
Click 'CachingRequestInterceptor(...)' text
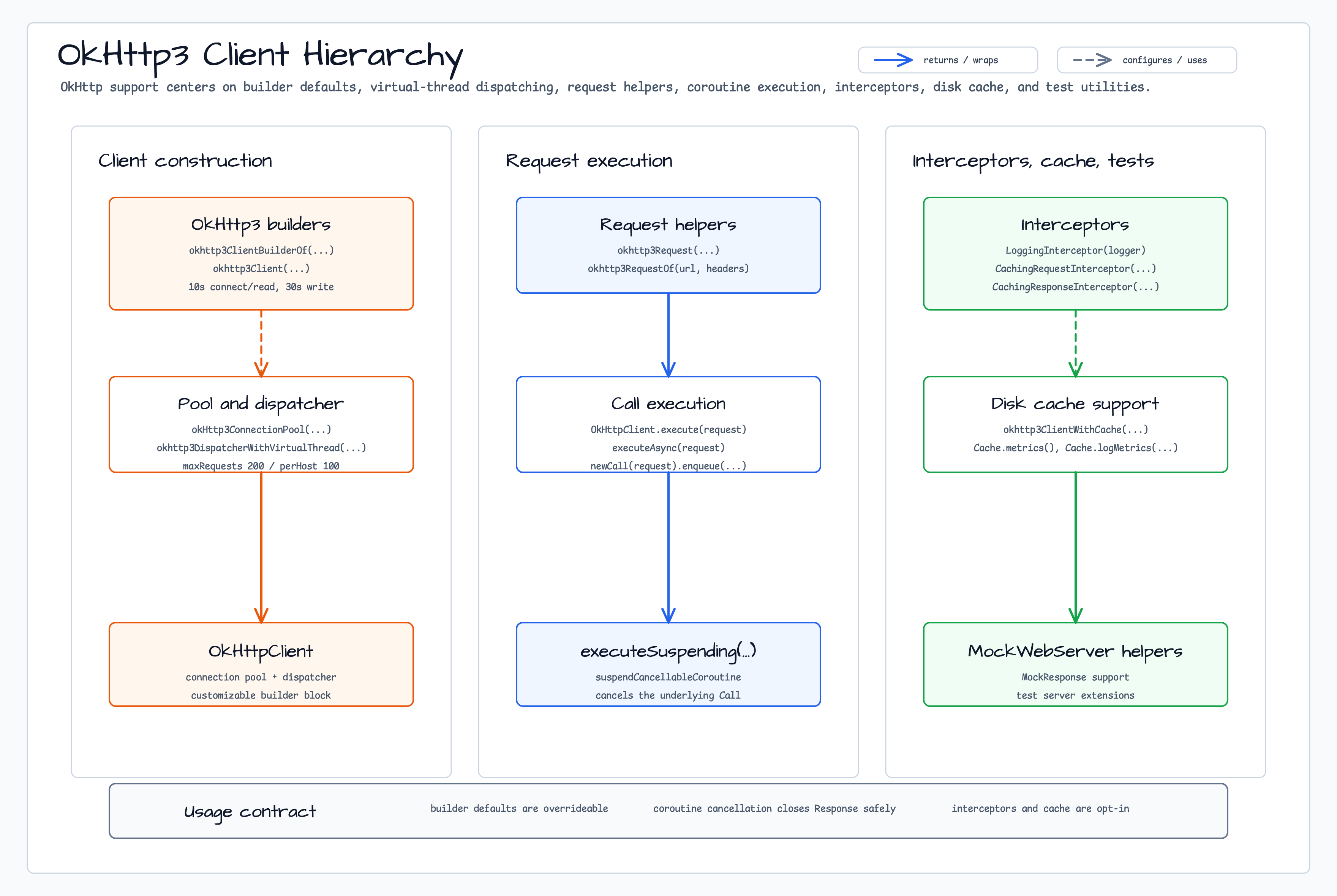(1075, 268)
